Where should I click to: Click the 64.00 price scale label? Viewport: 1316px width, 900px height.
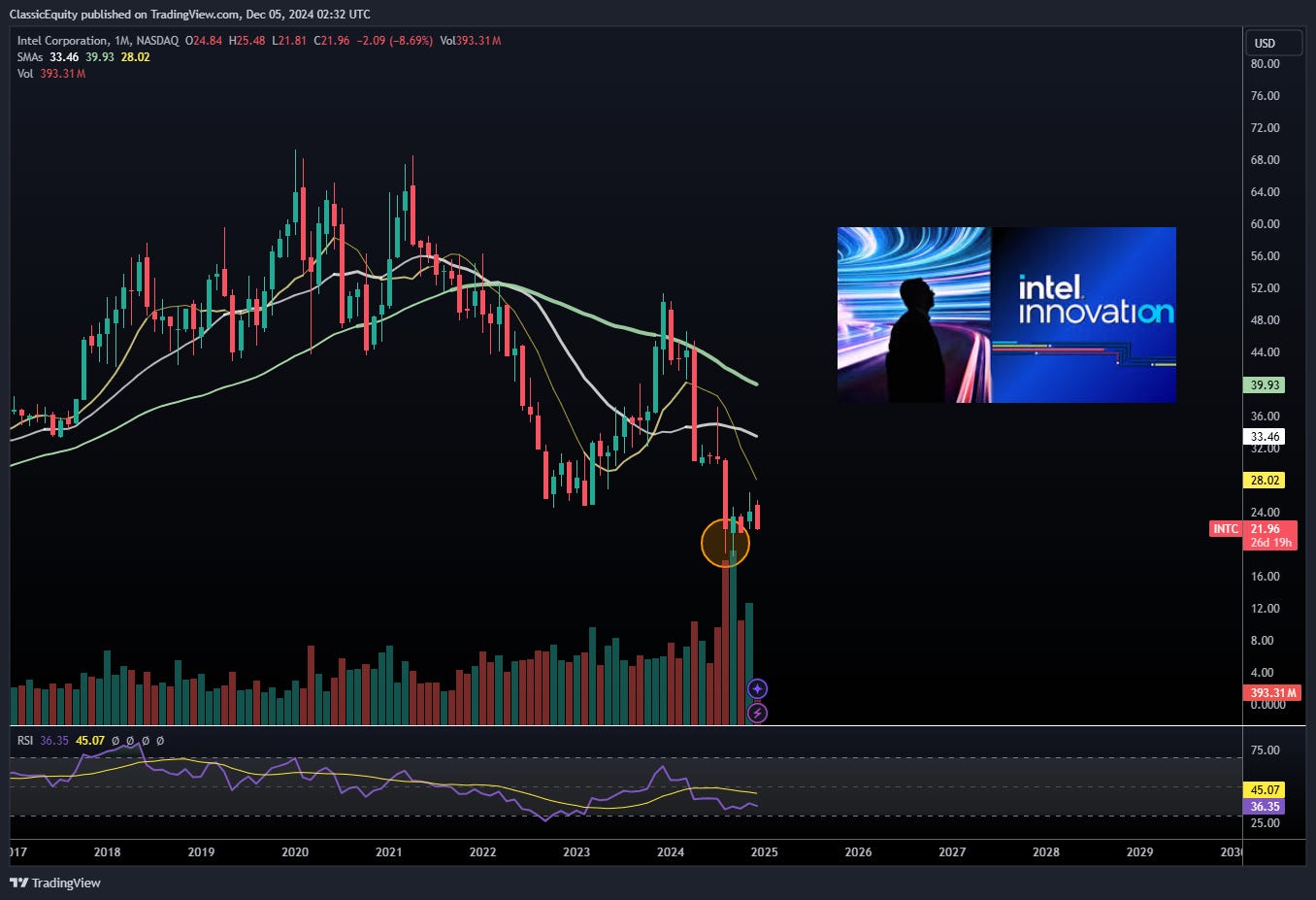[x=1265, y=192]
